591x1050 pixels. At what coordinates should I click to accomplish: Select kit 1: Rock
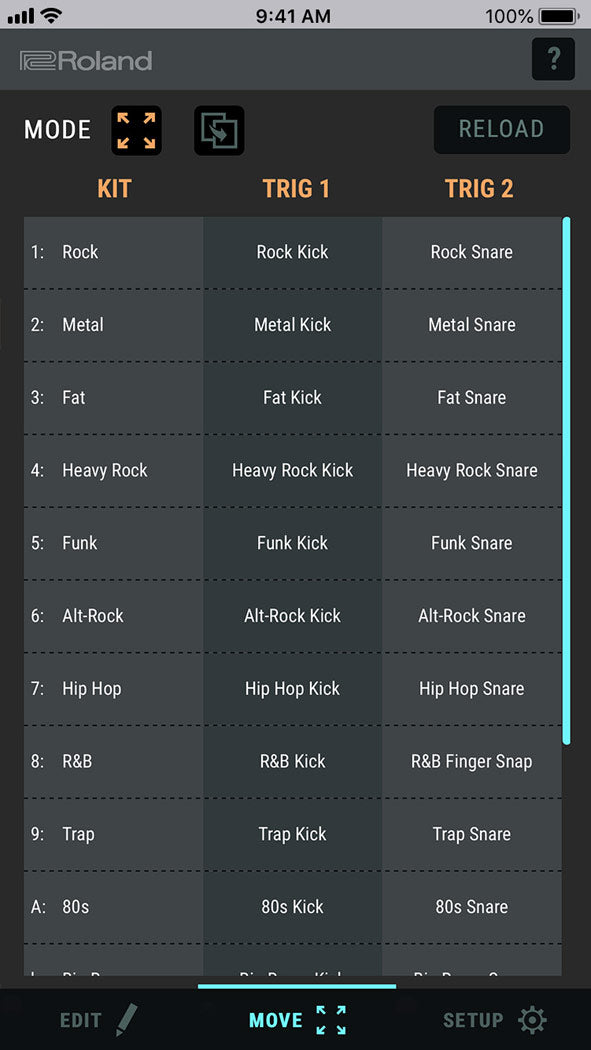click(113, 252)
